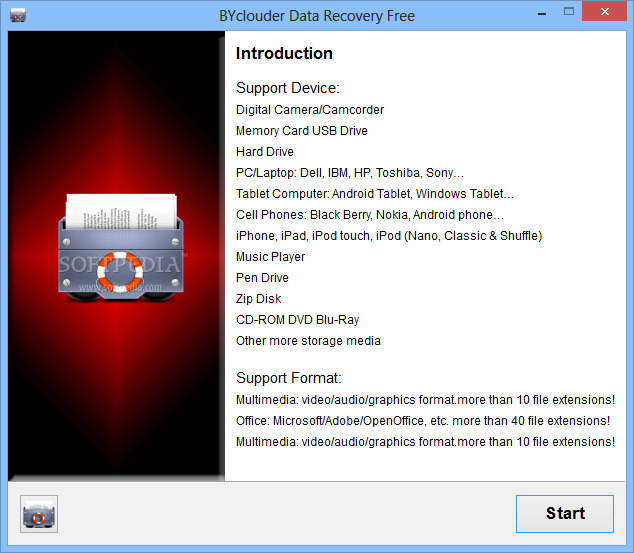The height and width of the screenshot is (553, 634).
Task: Click the Start button
Action: click(x=564, y=513)
